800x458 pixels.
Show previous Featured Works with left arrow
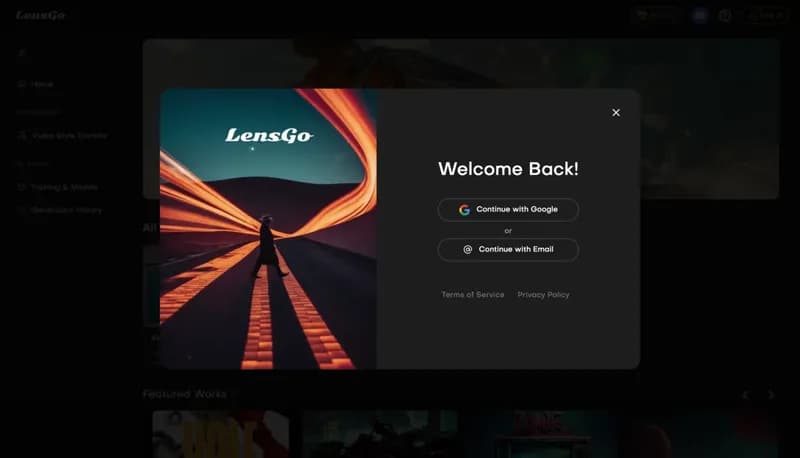click(745, 395)
